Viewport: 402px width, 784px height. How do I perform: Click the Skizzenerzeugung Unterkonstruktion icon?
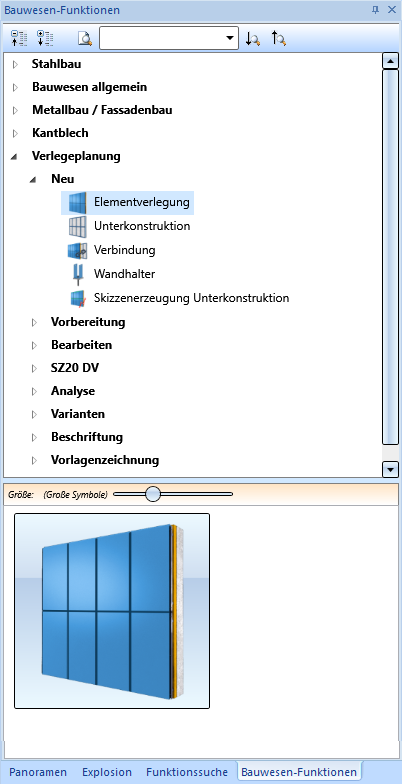78,298
